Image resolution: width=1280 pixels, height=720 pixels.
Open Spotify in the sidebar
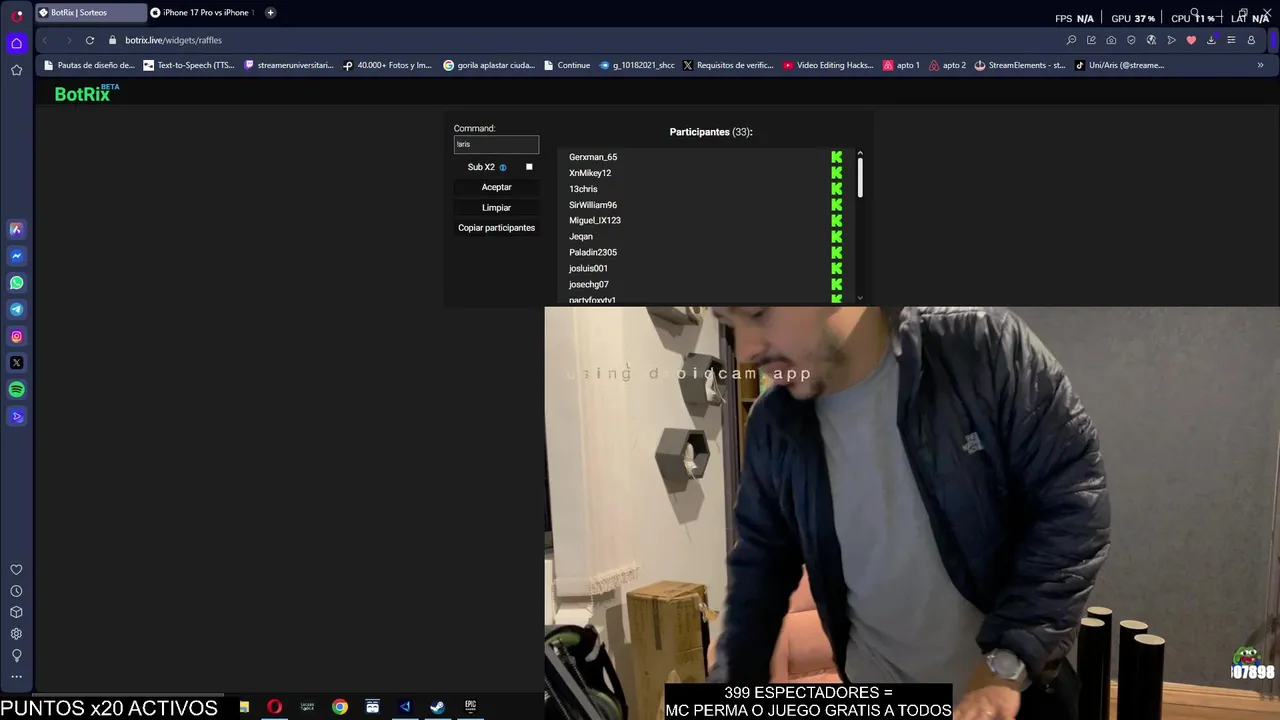click(16, 390)
